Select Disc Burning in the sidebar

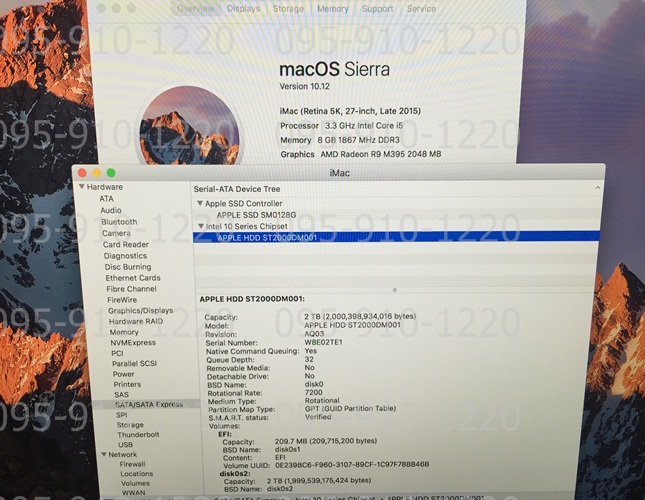tap(128, 267)
